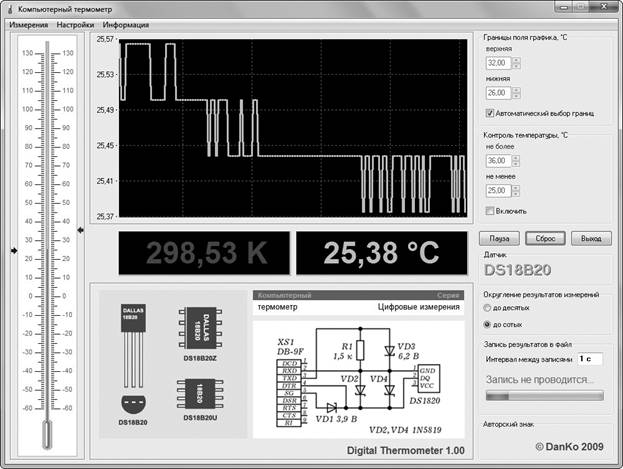Image resolution: width=623 pixels, height=469 pixels.
Task: Select rounding до десятых radio button
Action: 487,308
